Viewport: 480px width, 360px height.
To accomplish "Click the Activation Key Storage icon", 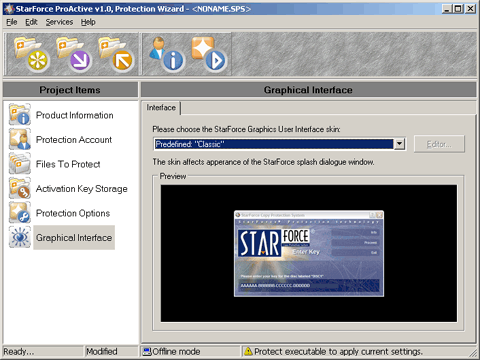I will point(20,188).
